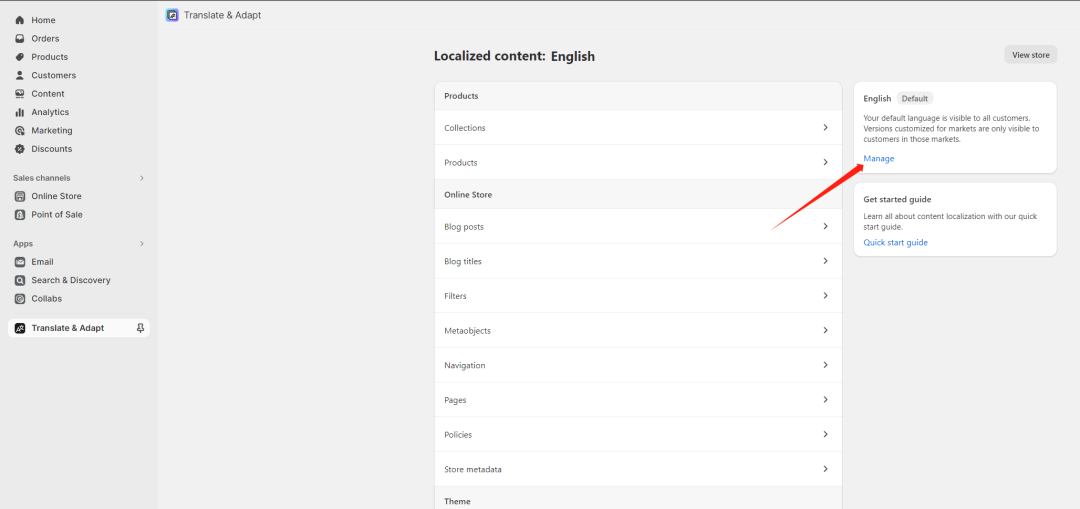Click the Apps heading in sidebar

coord(23,243)
